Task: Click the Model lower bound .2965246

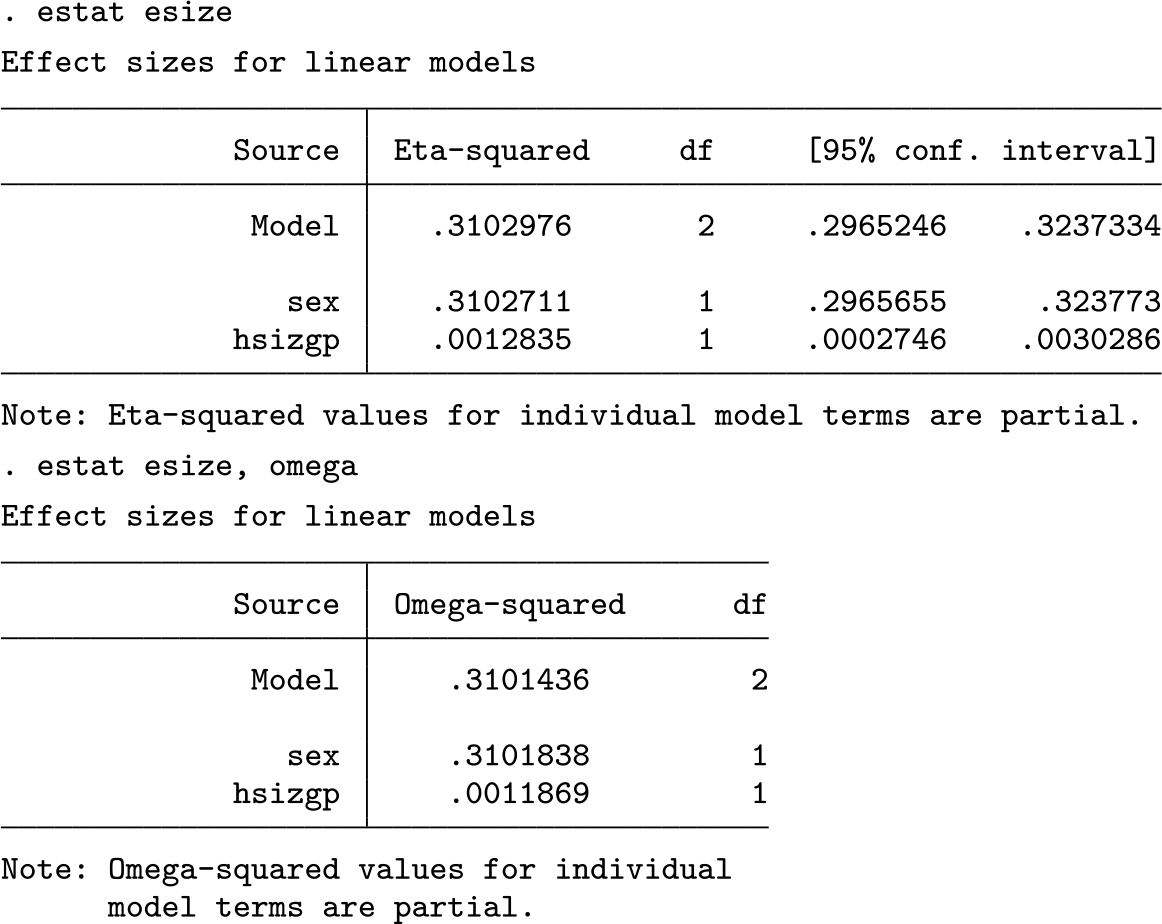Action: 875,227
